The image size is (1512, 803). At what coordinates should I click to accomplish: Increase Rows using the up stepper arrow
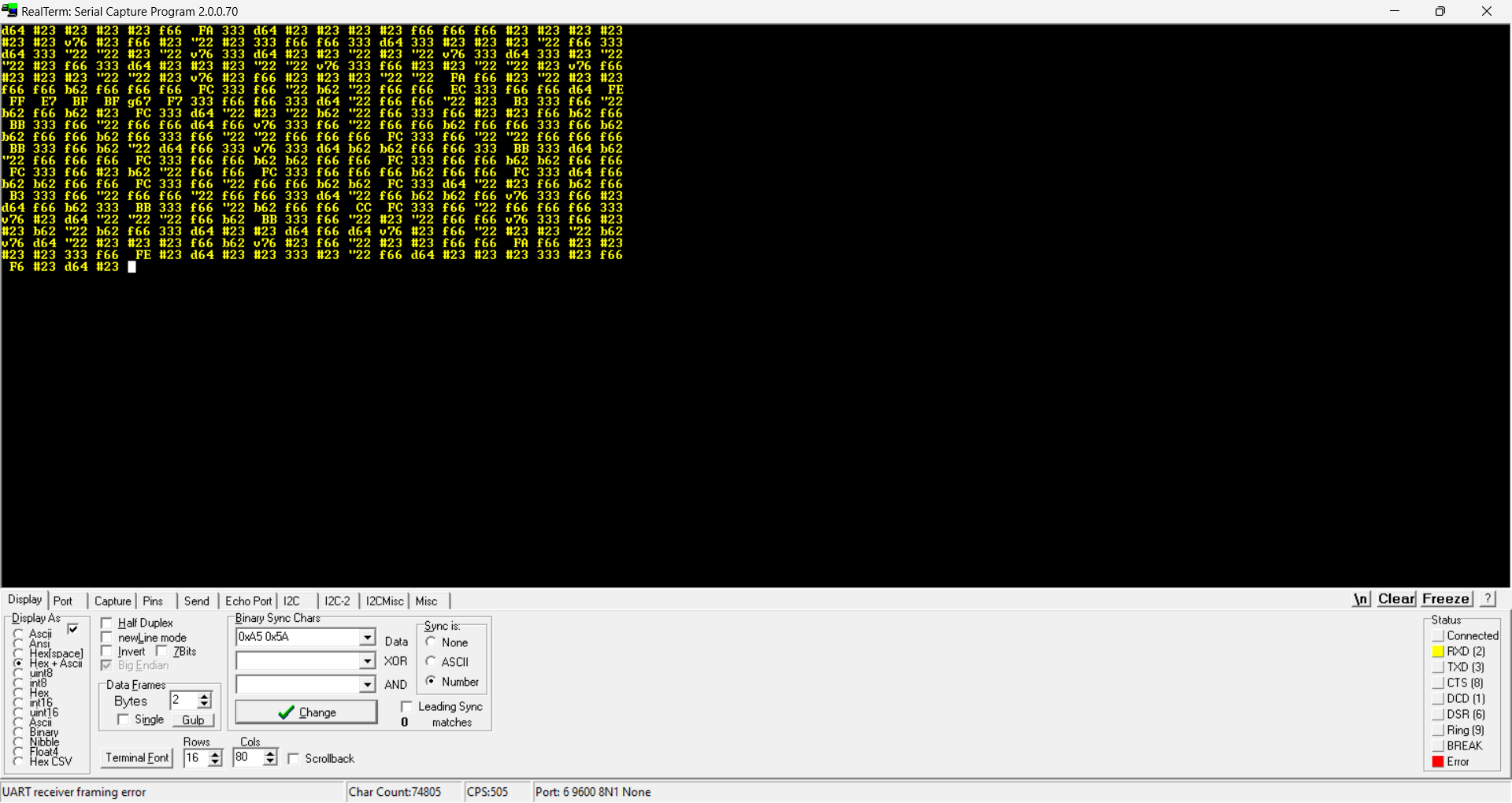click(x=216, y=753)
